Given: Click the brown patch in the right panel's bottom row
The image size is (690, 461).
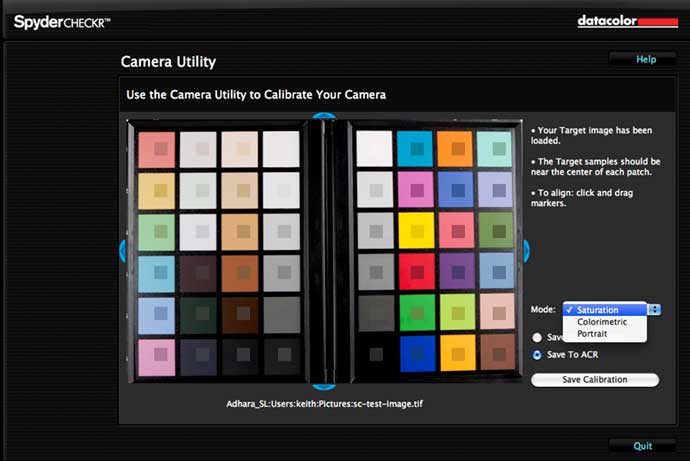Looking at the screenshot, I should click(498, 353).
